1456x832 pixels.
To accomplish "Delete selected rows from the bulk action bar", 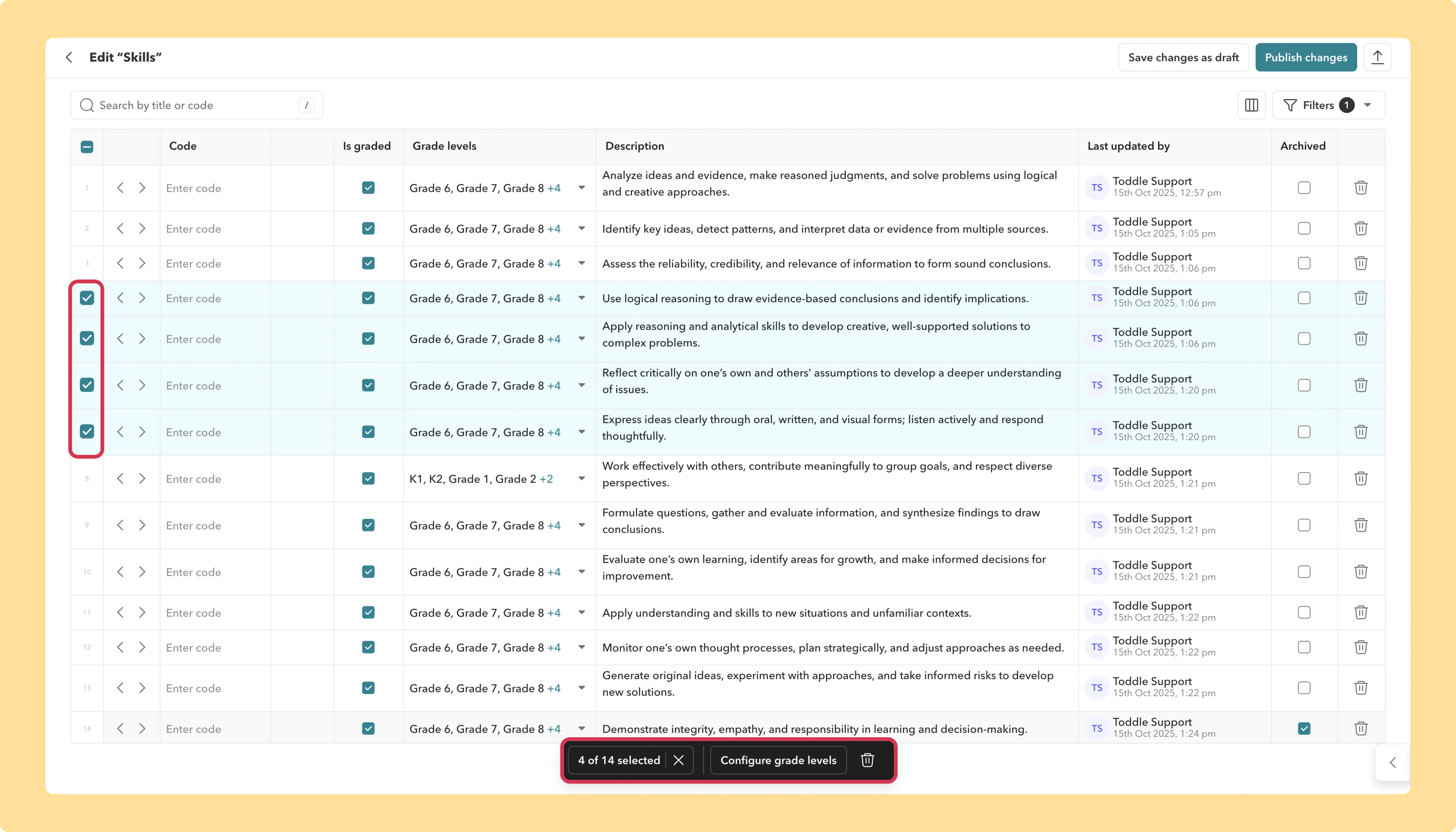I will [x=867, y=760].
